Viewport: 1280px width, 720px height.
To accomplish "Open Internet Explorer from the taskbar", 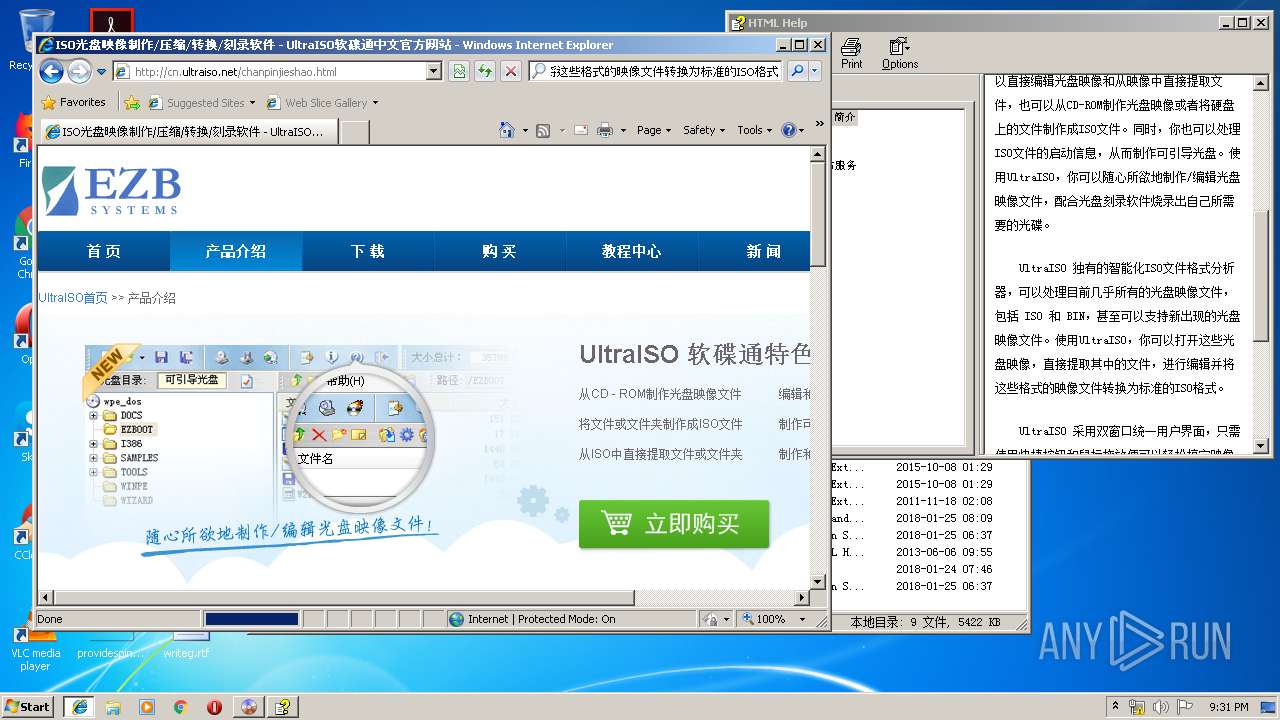I will 79,706.
